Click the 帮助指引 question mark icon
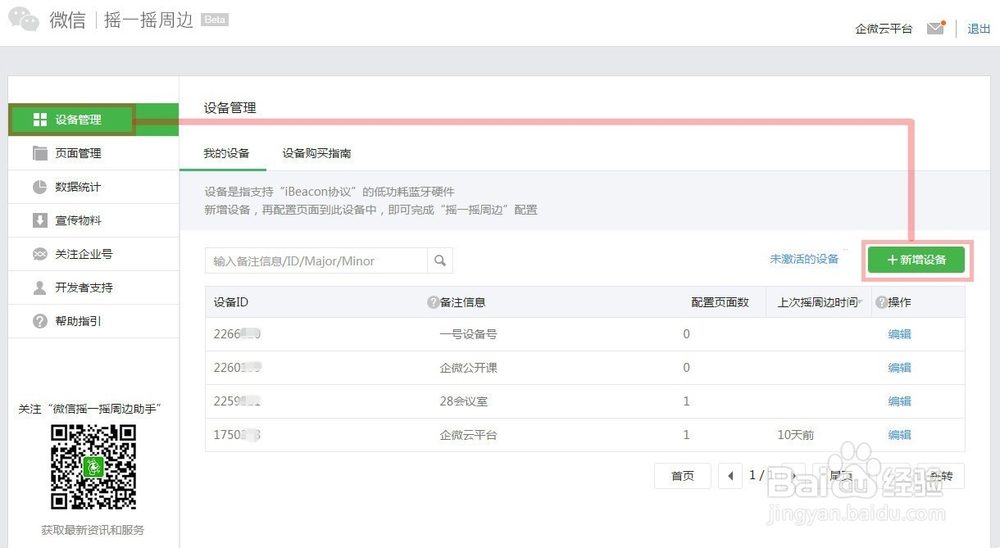Viewport: 1000px width, 548px height. (x=40, y=321)
